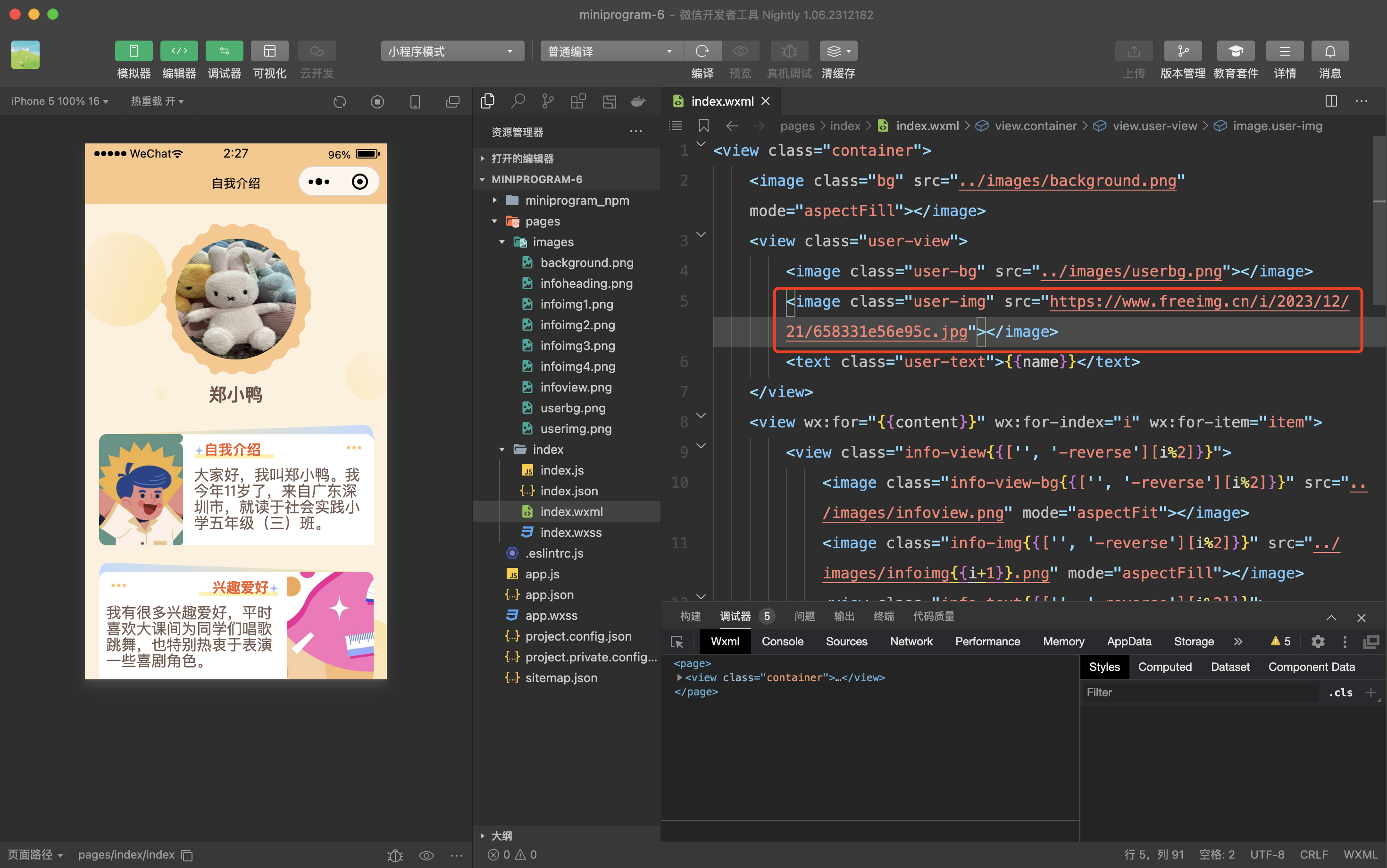This screenshot has width=1387, height=868.
Task: Click the 清缓存 clear cache icon
Action: (837, 51)
